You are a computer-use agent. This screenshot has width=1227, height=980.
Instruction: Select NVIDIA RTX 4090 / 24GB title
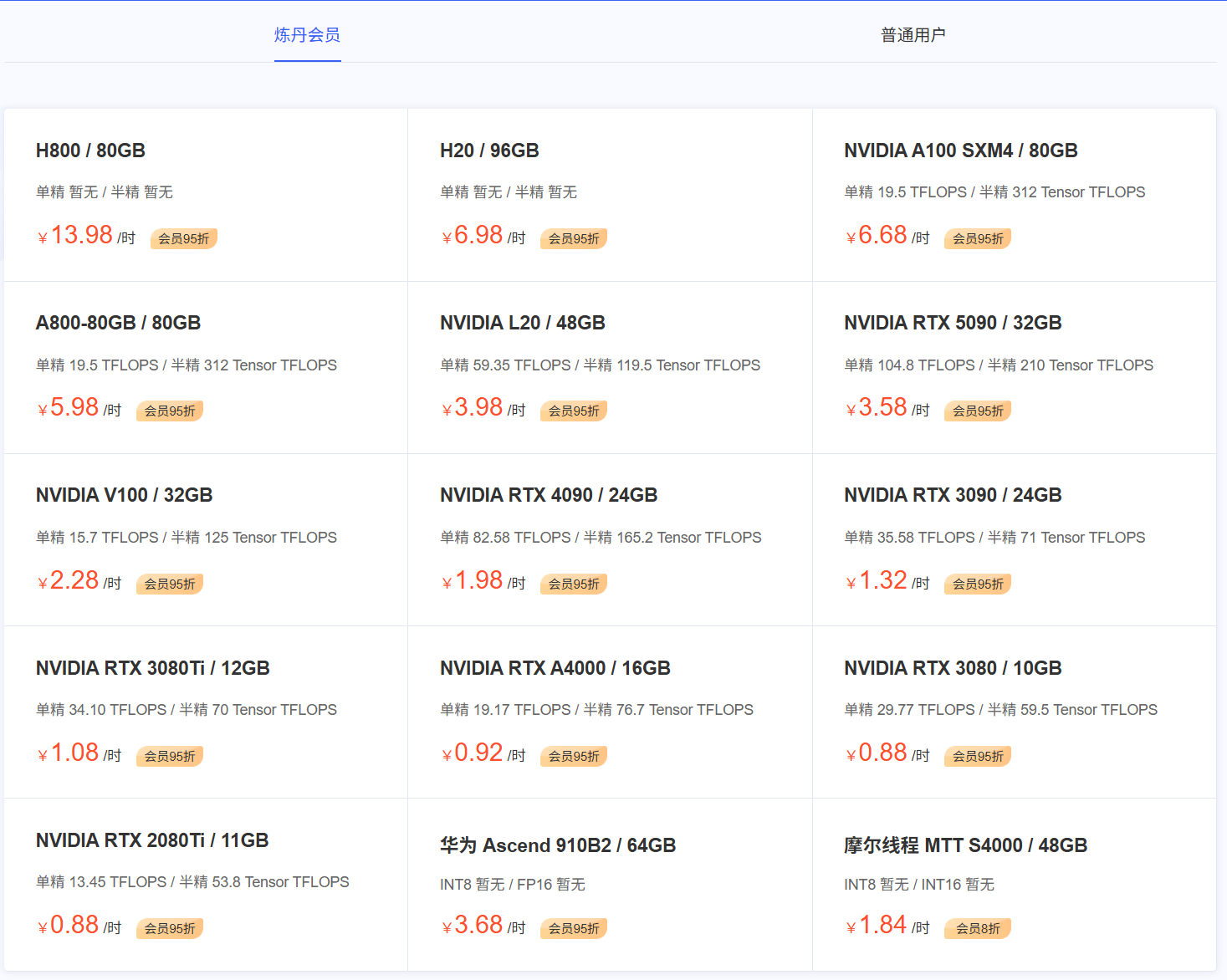tap(549, 495)
